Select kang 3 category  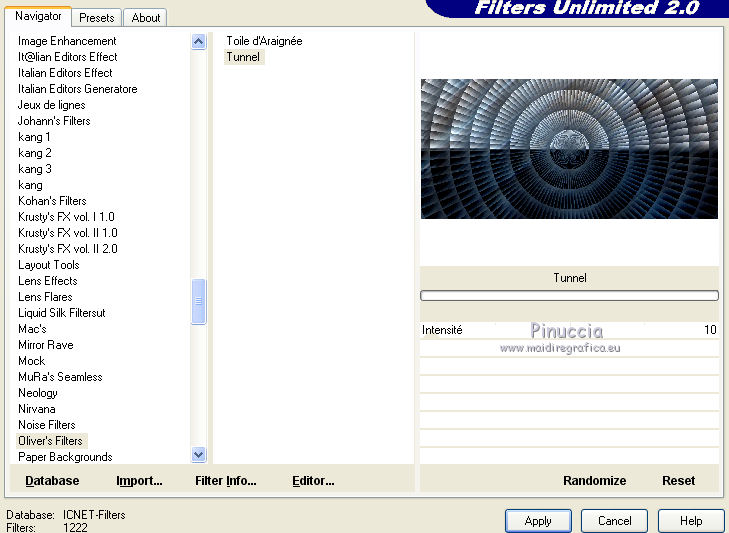tap(34, 169)
